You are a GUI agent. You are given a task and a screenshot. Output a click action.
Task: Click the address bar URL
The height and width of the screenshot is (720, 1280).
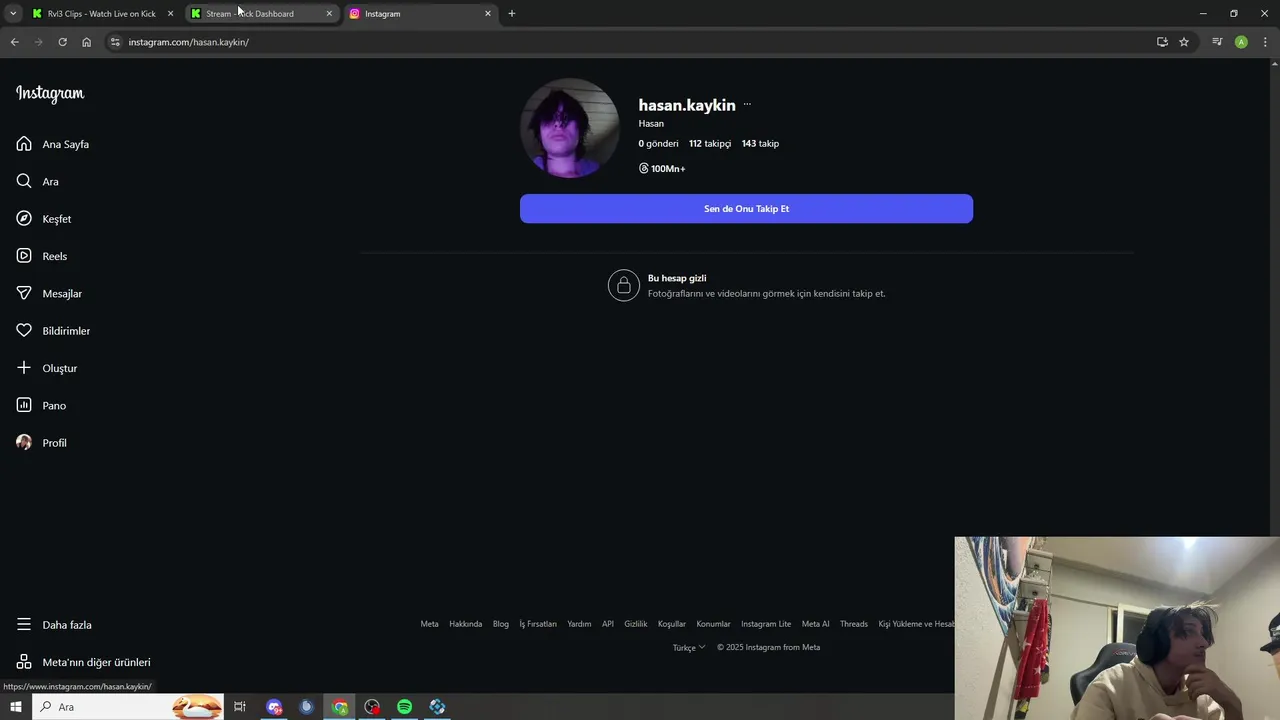coord(188,42)
